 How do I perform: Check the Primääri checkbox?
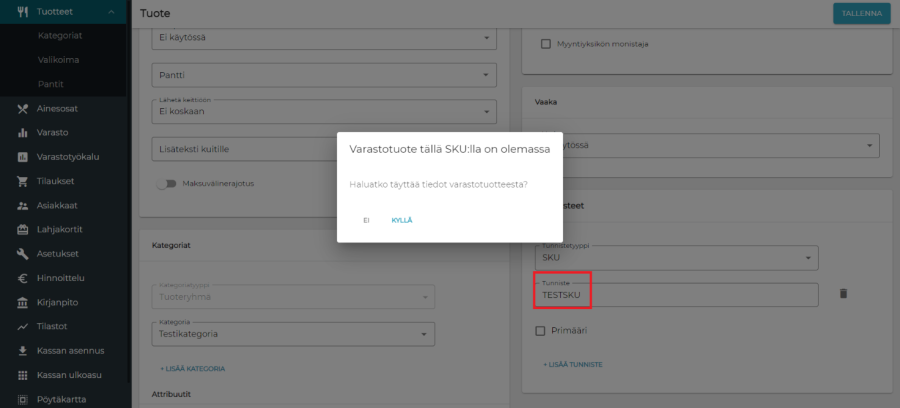[x=541, y=331]
